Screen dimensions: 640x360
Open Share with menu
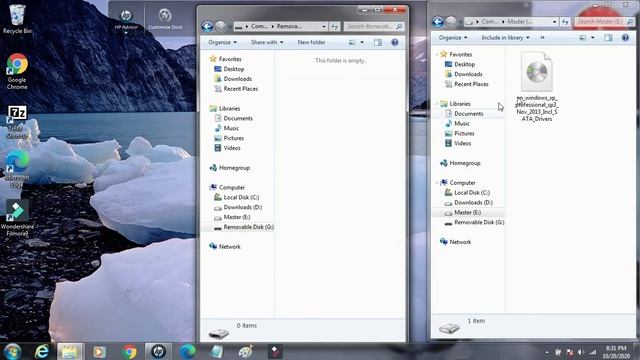point(267,42)
